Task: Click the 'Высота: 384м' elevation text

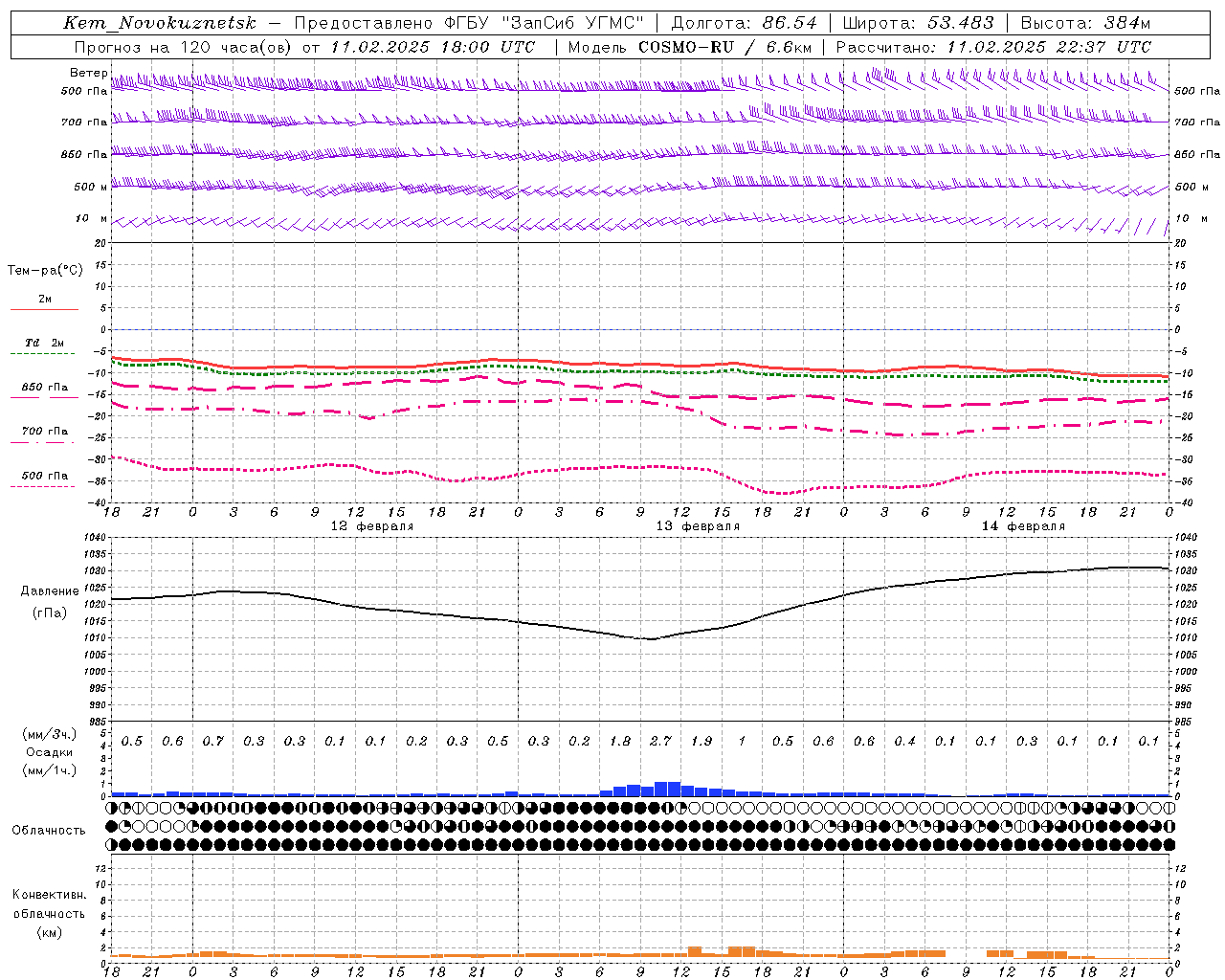Action: [x=1085, y=23]
